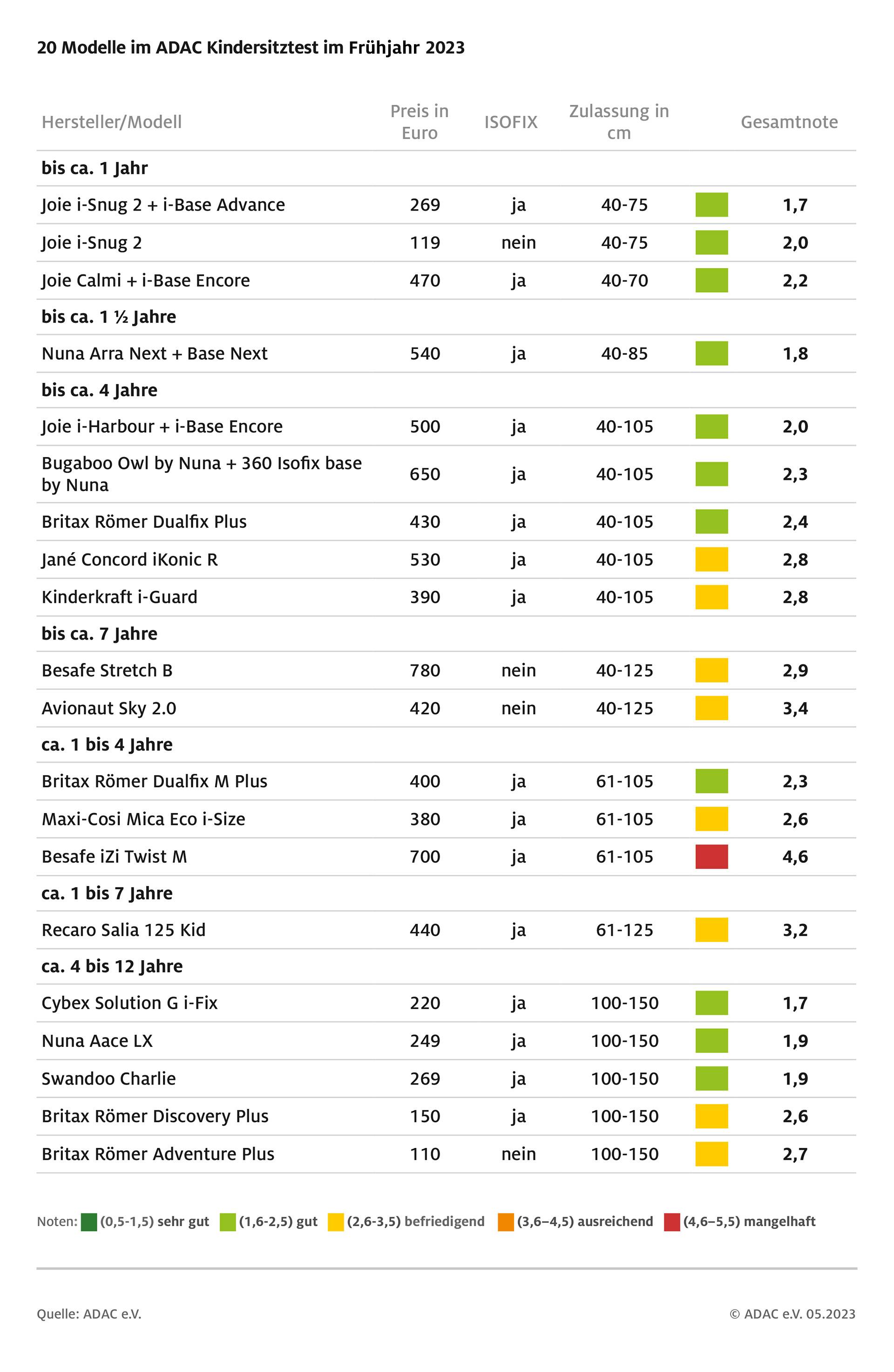The height and width of the screenshot is (1372, 894).
Task: Select the 3,4 grade for Avionaut Sky 2.0
Action: click(795, 709)
